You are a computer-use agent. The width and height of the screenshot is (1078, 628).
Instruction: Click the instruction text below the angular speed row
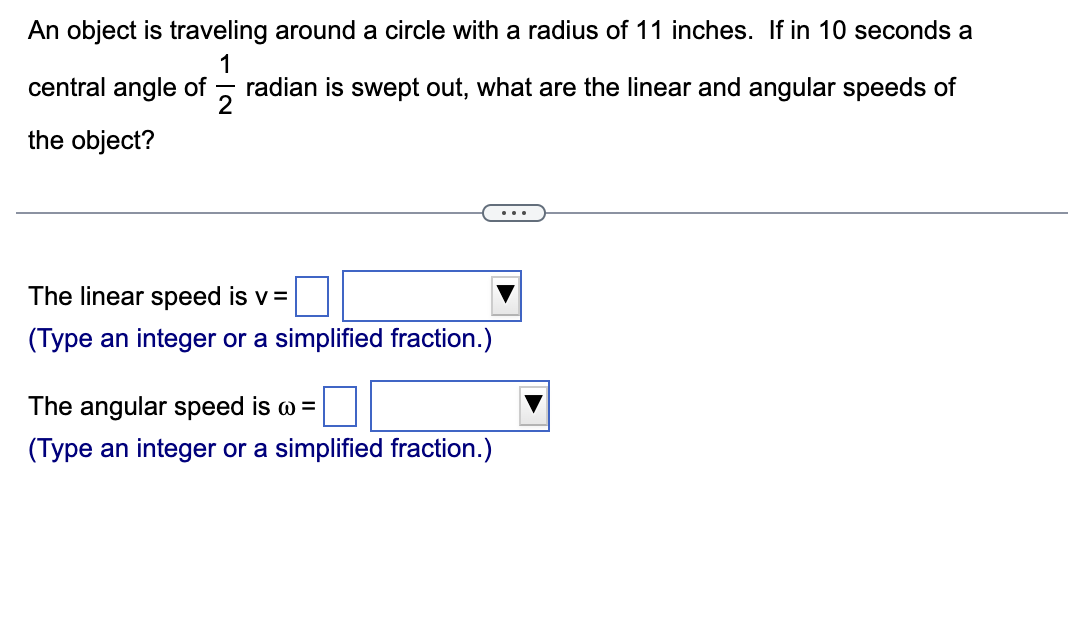(x=259, y=448)
